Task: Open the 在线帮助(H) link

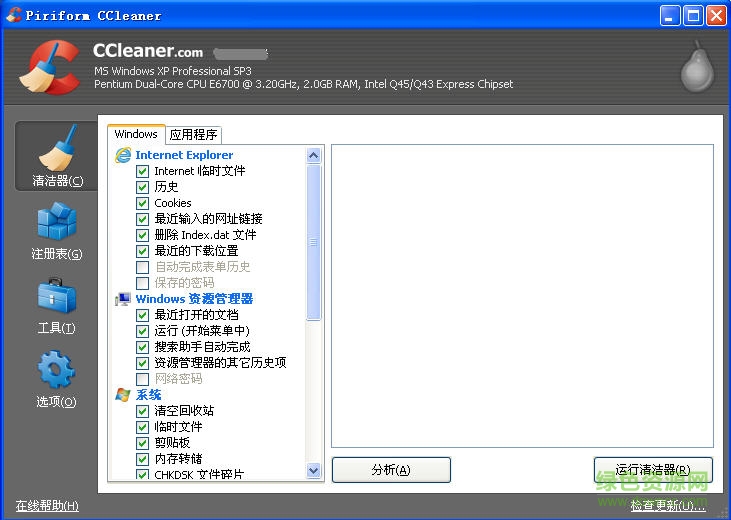Action: (47, 506)
